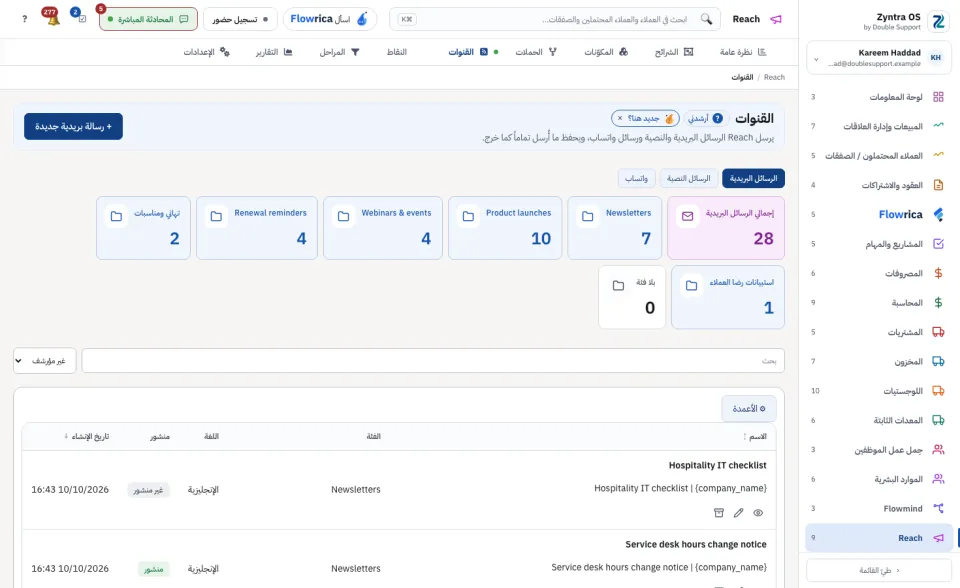
Task: Edit Hospitality IT checklist with pencil icon
Action: [x=738, y=513]
